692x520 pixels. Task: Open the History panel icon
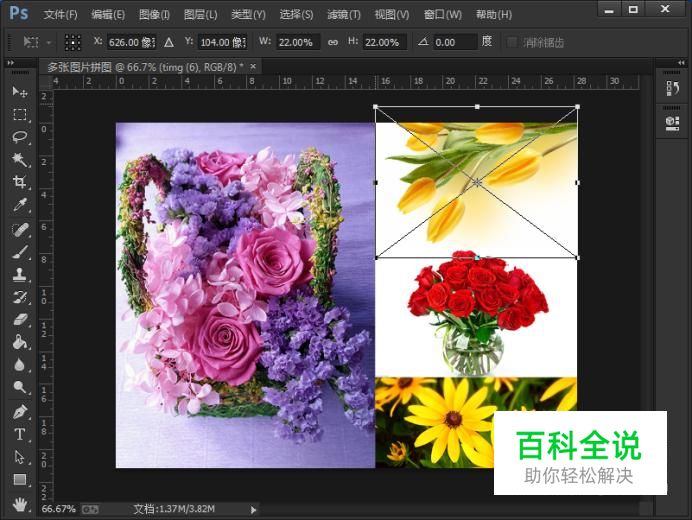[x=672, y=88]
